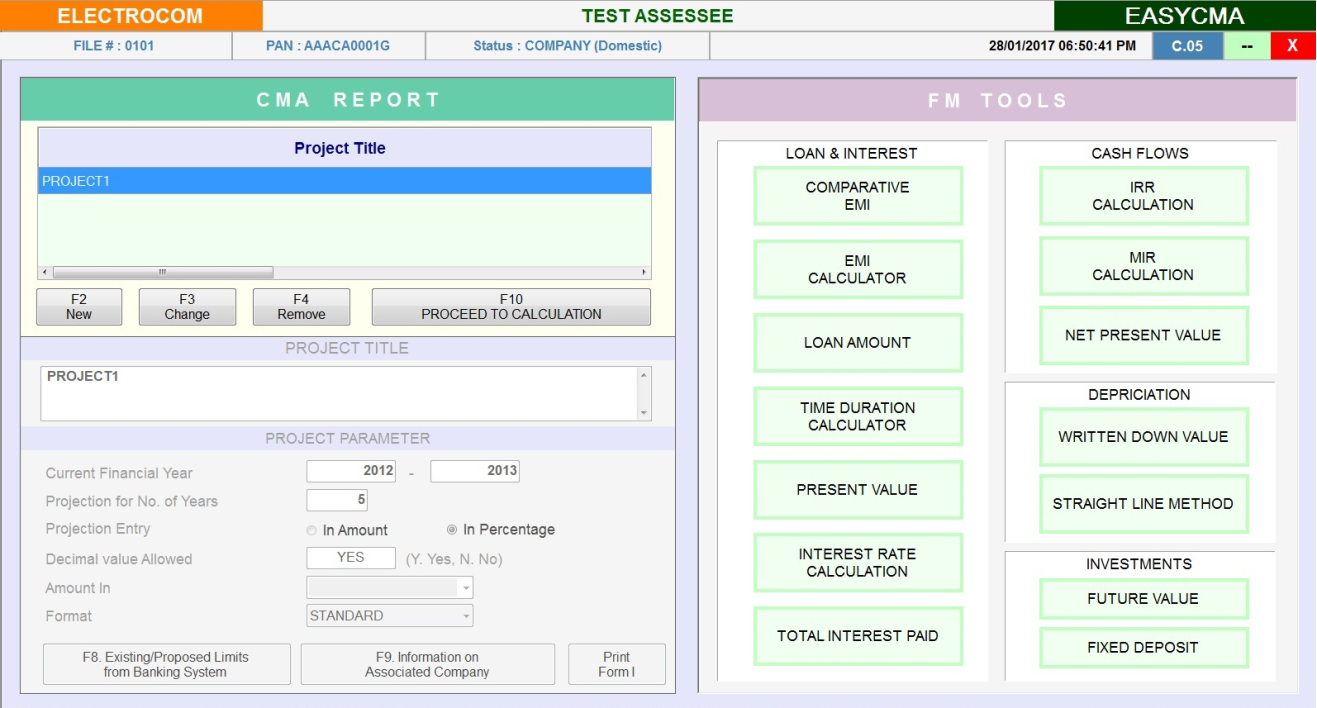This screenshot has width=1317, height=708.
Task: Open the Fixed Deposit calculator
Action: [x=1143, y=648]
